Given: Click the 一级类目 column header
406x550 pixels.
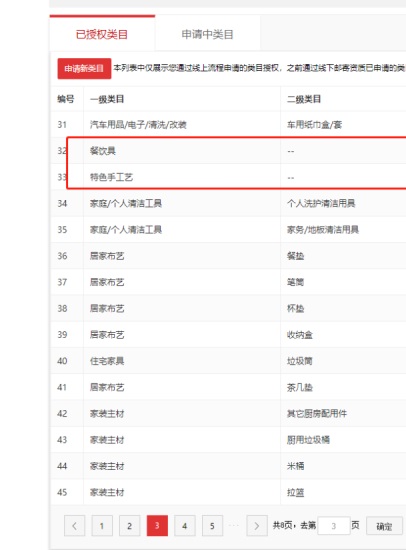Looking at the screenshot, I should pos(107,99).
